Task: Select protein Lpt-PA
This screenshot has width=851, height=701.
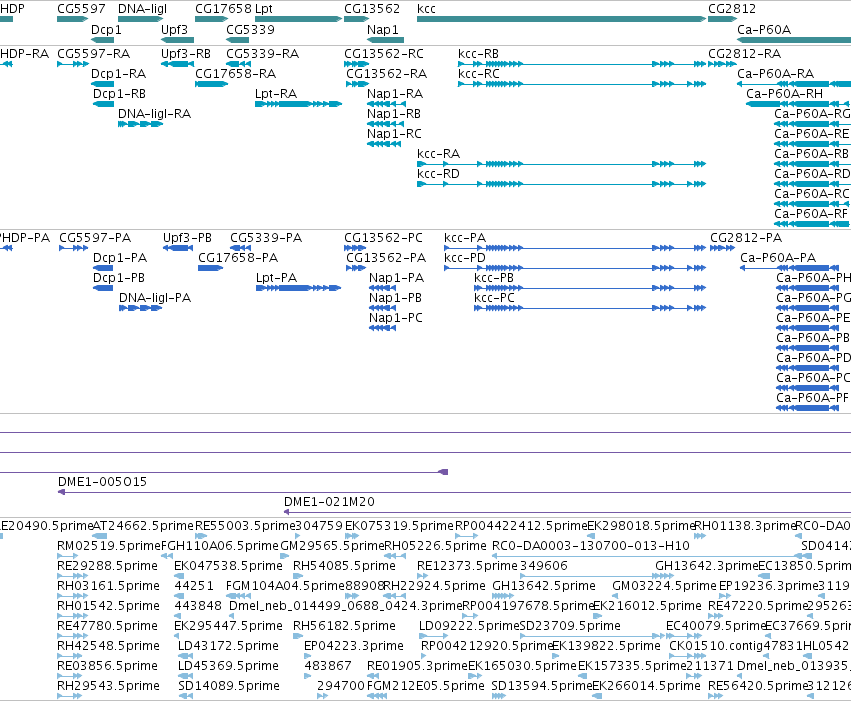Action: (276, 278)
